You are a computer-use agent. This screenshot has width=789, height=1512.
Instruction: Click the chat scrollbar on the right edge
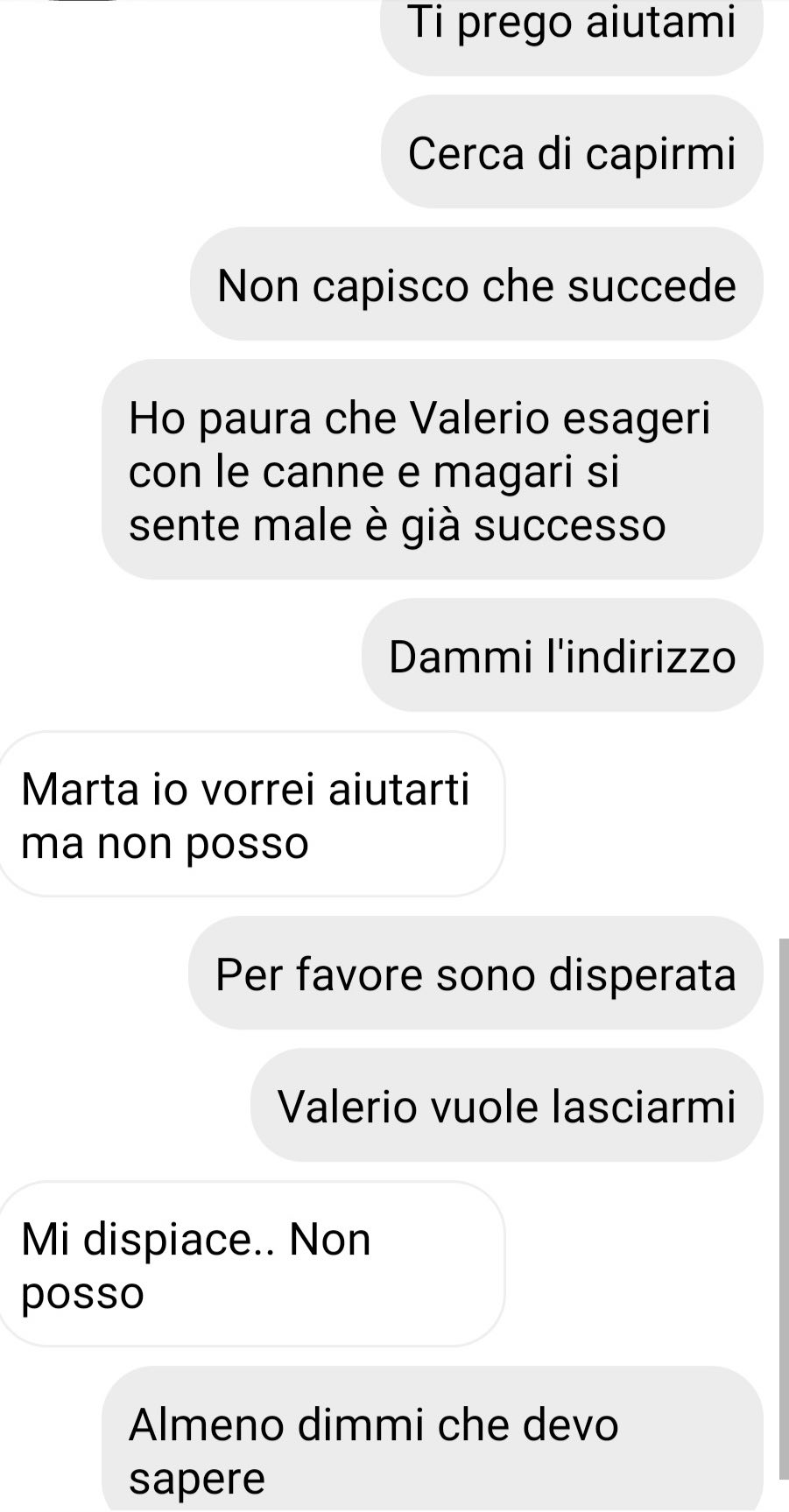click(783, 1208)
